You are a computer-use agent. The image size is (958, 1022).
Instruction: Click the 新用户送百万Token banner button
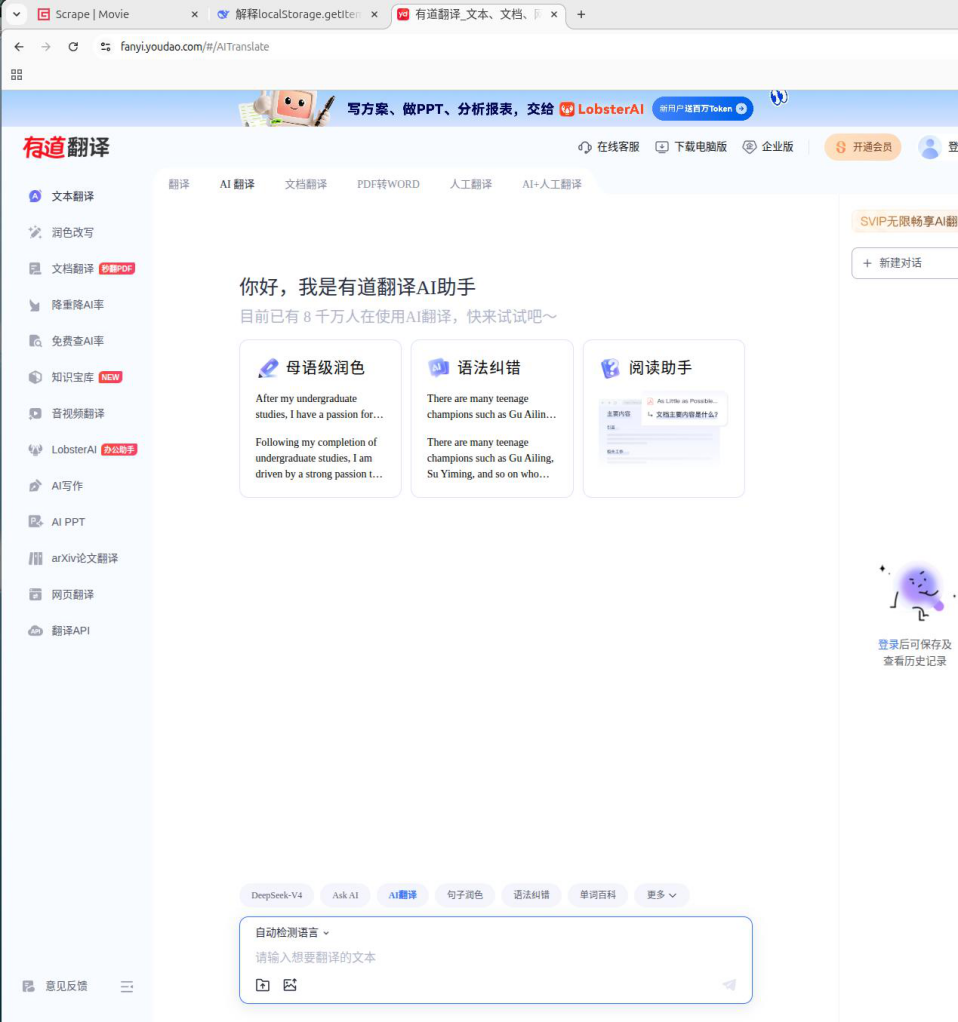pos(703,109)
